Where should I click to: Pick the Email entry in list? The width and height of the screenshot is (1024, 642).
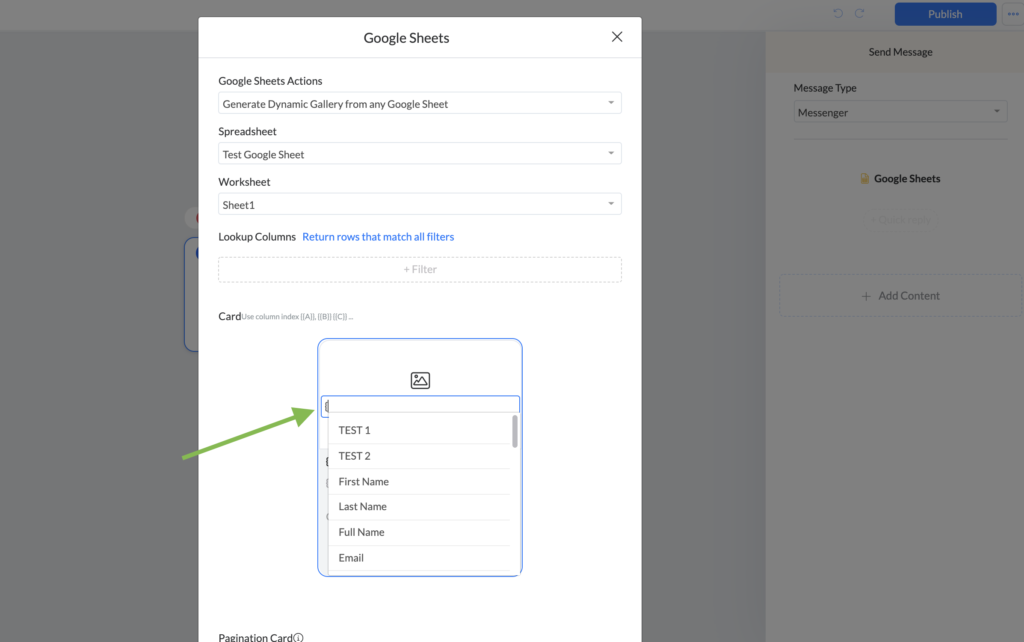click(x=351, y=558)
